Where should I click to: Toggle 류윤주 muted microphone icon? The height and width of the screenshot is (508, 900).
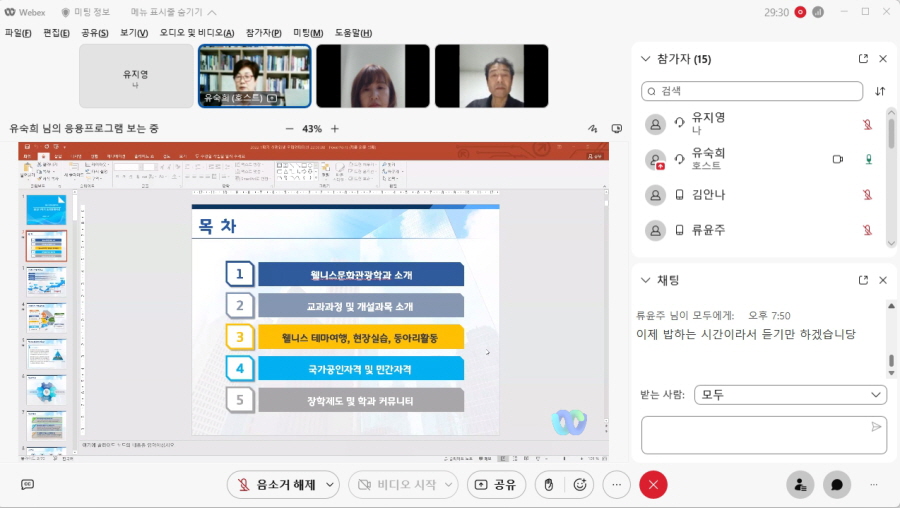pos(867,230)
